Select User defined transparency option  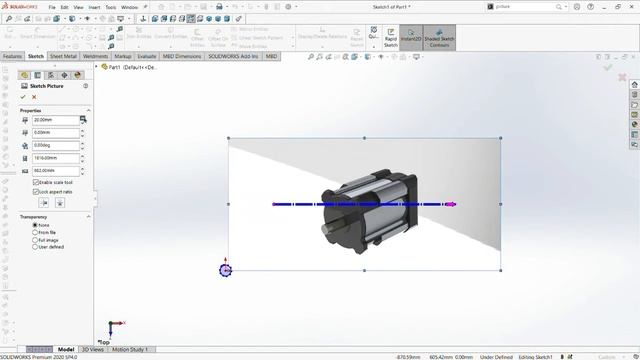35,247
